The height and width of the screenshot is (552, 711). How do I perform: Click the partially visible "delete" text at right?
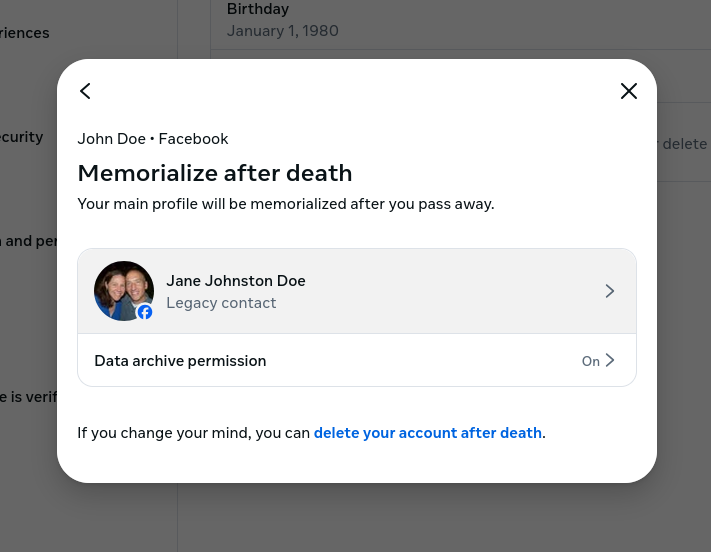click(x=684, y=144)
